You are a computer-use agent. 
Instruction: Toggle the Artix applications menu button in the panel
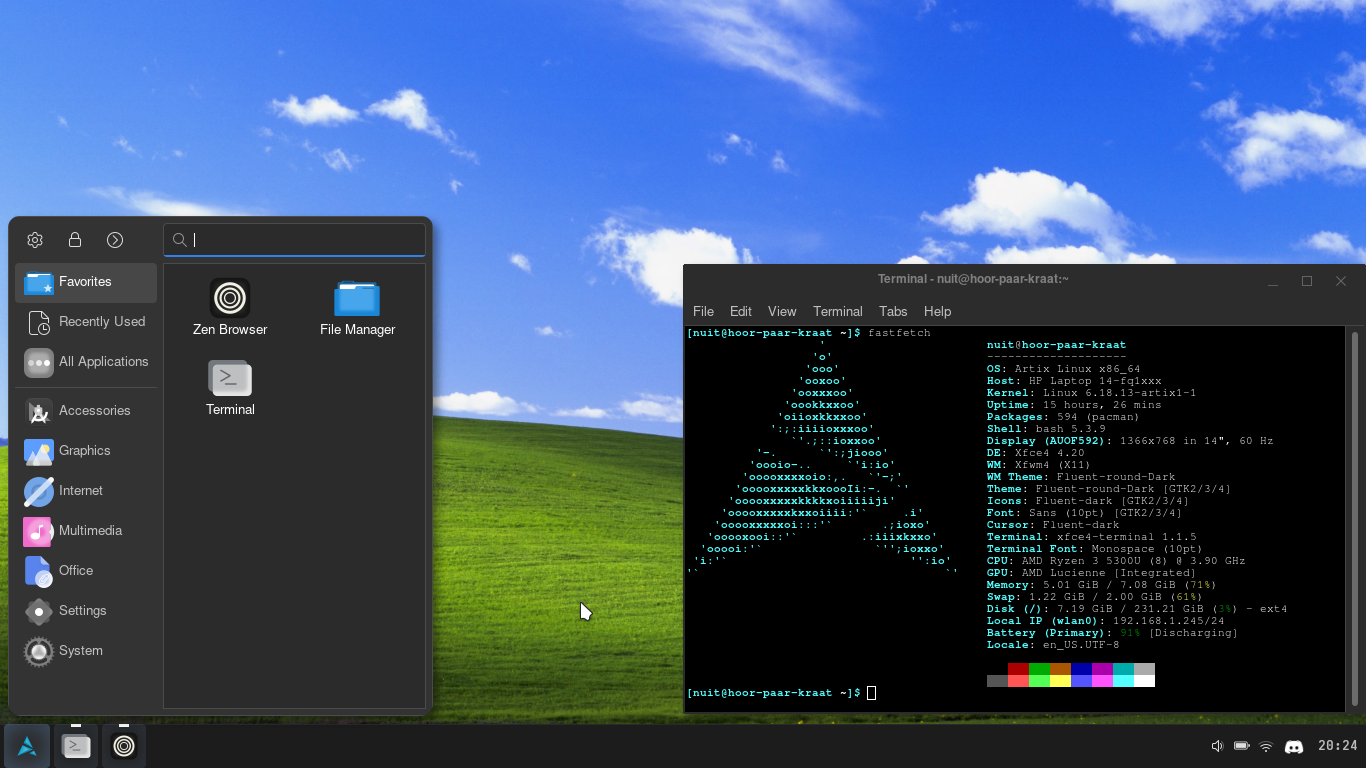pos(27,746)
